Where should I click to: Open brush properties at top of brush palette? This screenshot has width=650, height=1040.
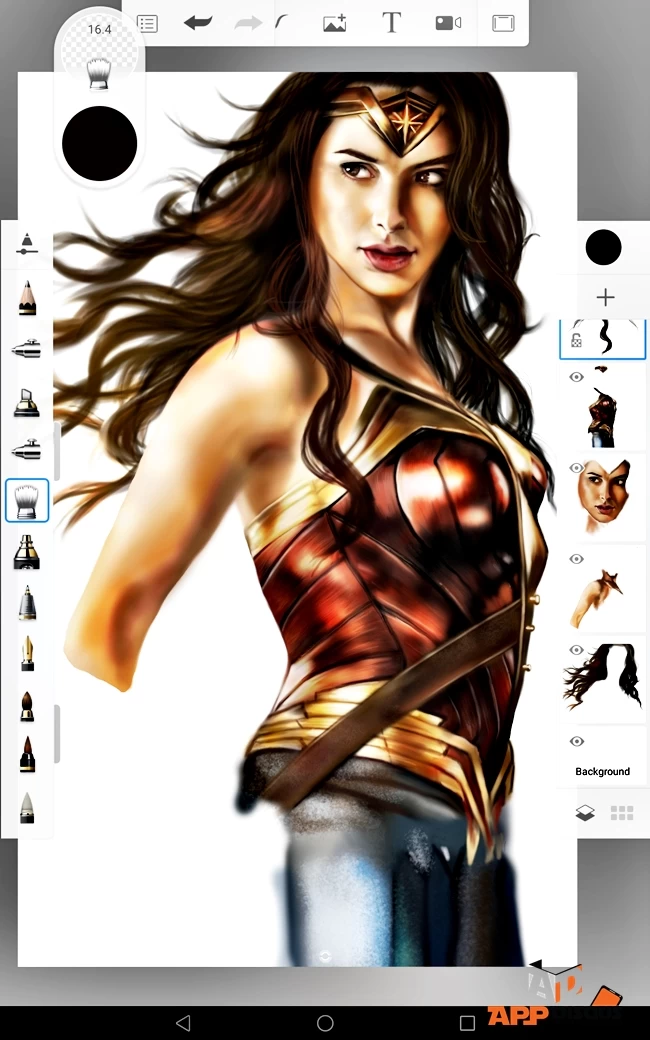click(27, 244)
